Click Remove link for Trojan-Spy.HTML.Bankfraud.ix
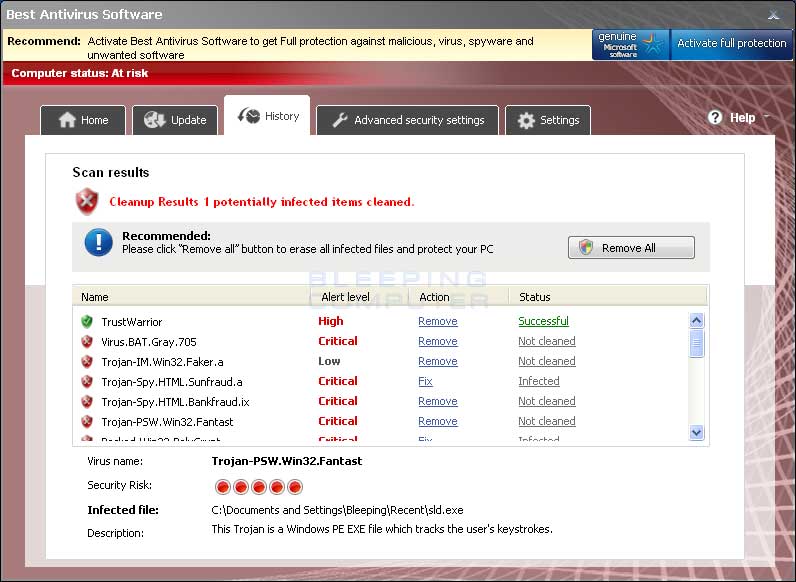The image size is (796, 582). pos(438,401)
